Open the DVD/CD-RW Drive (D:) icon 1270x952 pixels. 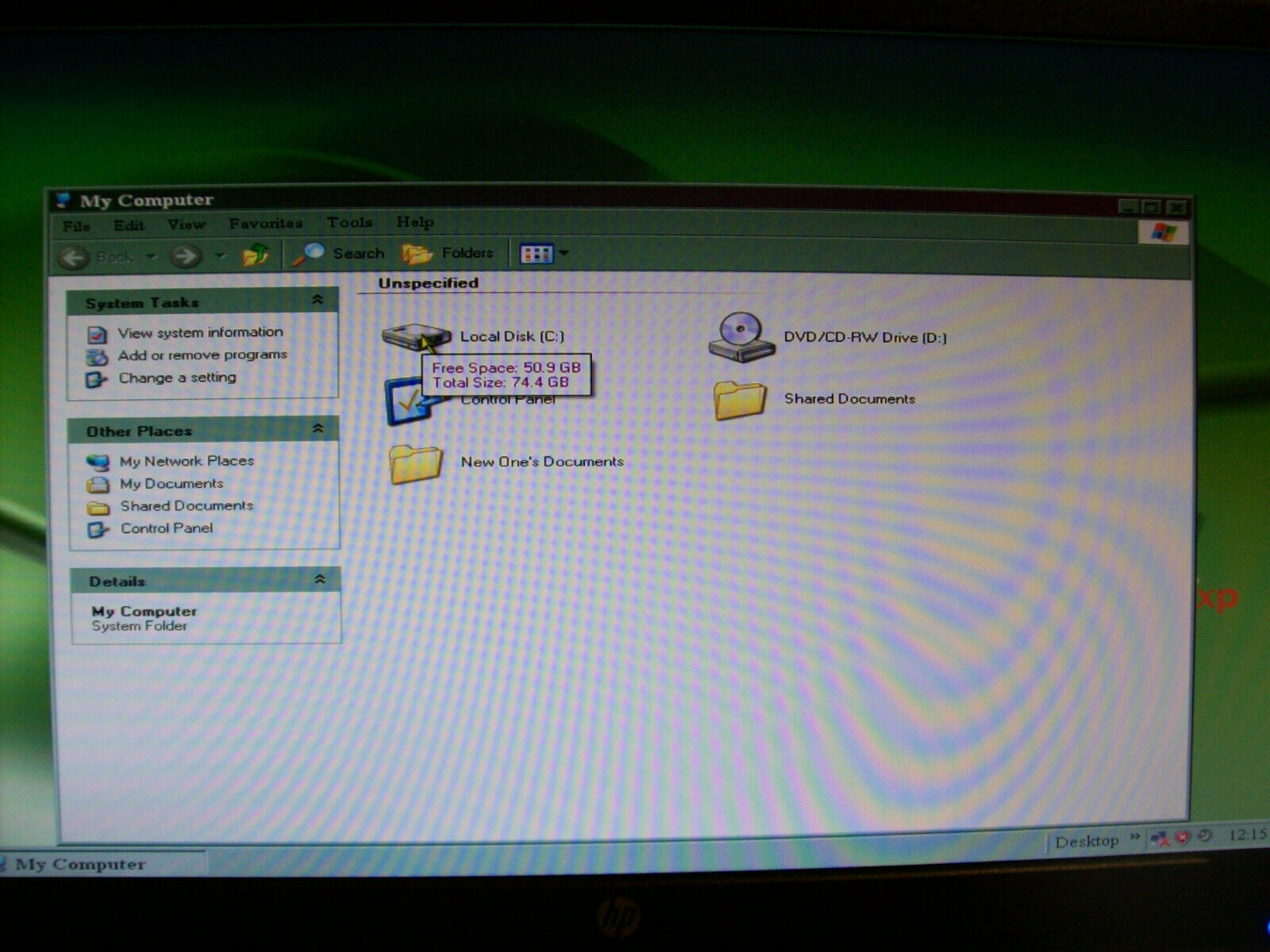(x=741, y=337)
